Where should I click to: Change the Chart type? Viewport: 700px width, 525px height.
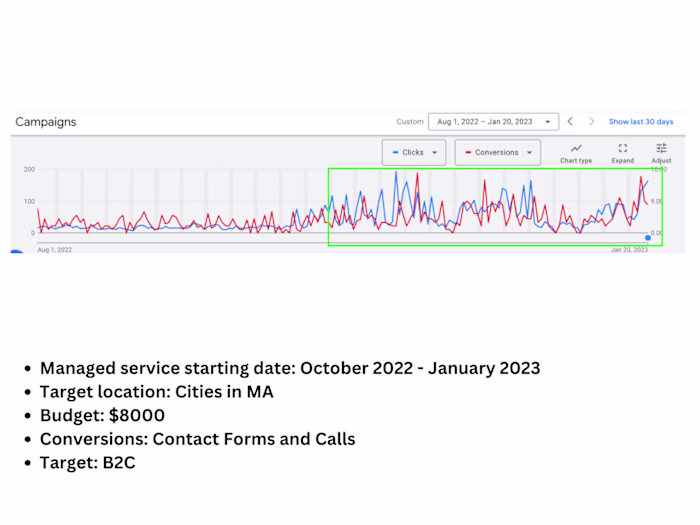pyautogui.click(x=576, y=154)
